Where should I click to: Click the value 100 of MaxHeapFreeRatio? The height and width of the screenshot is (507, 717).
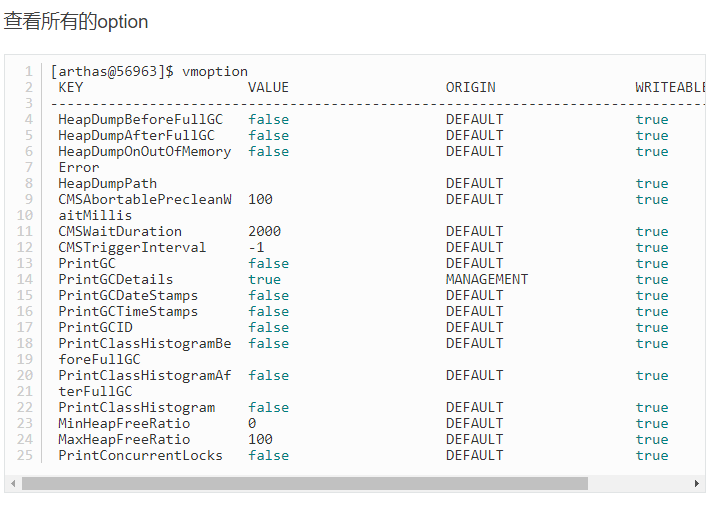click(260, 439)
